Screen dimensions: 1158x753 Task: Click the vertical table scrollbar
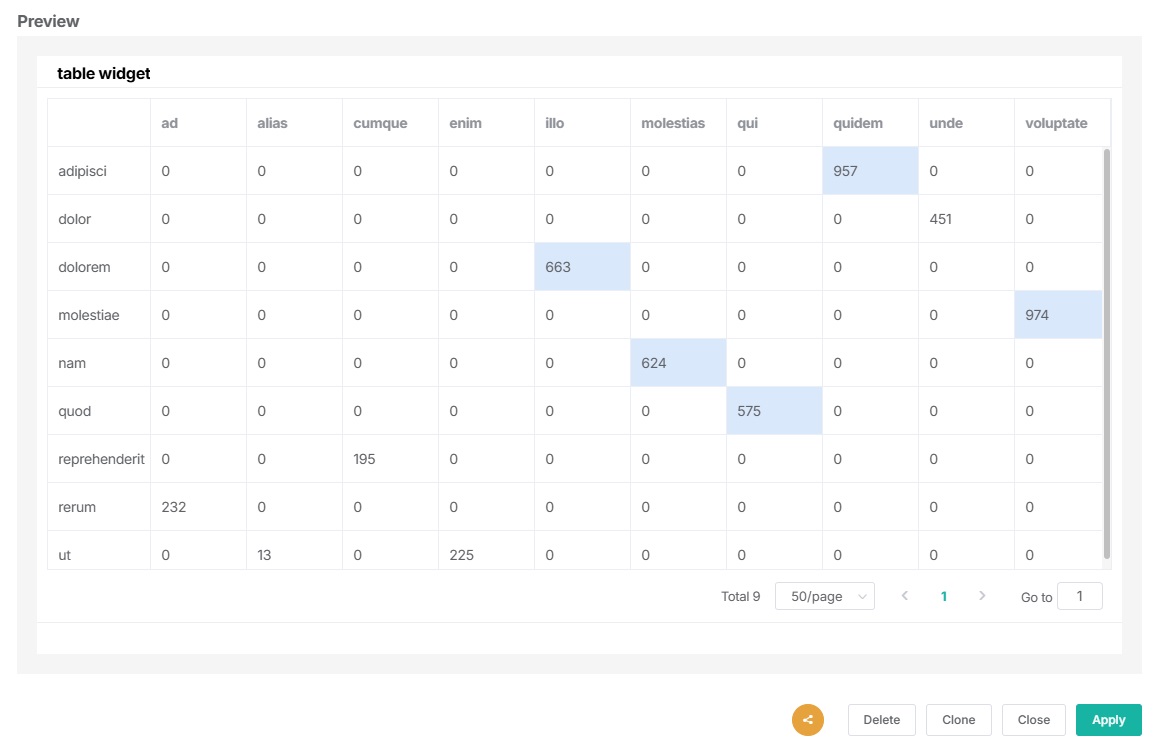[x=1106, y=350]
